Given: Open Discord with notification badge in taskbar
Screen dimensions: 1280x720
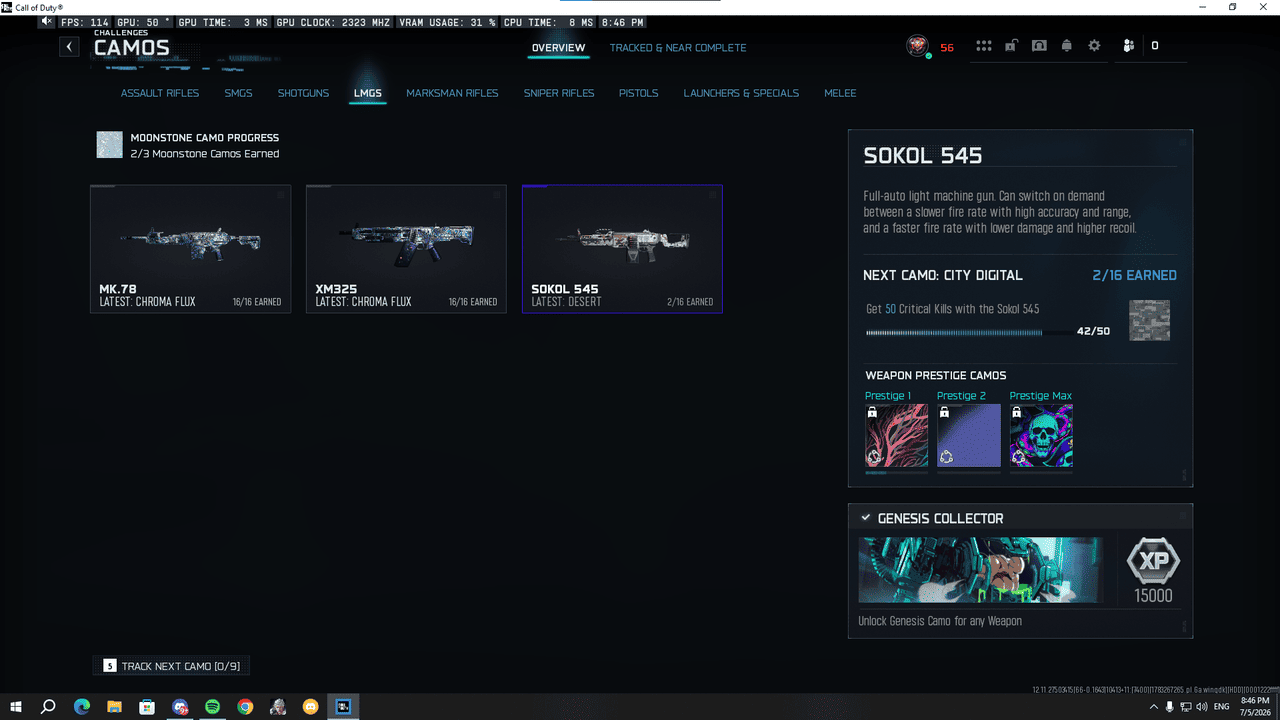Looking at the screenshot, I should coord(180,707).
